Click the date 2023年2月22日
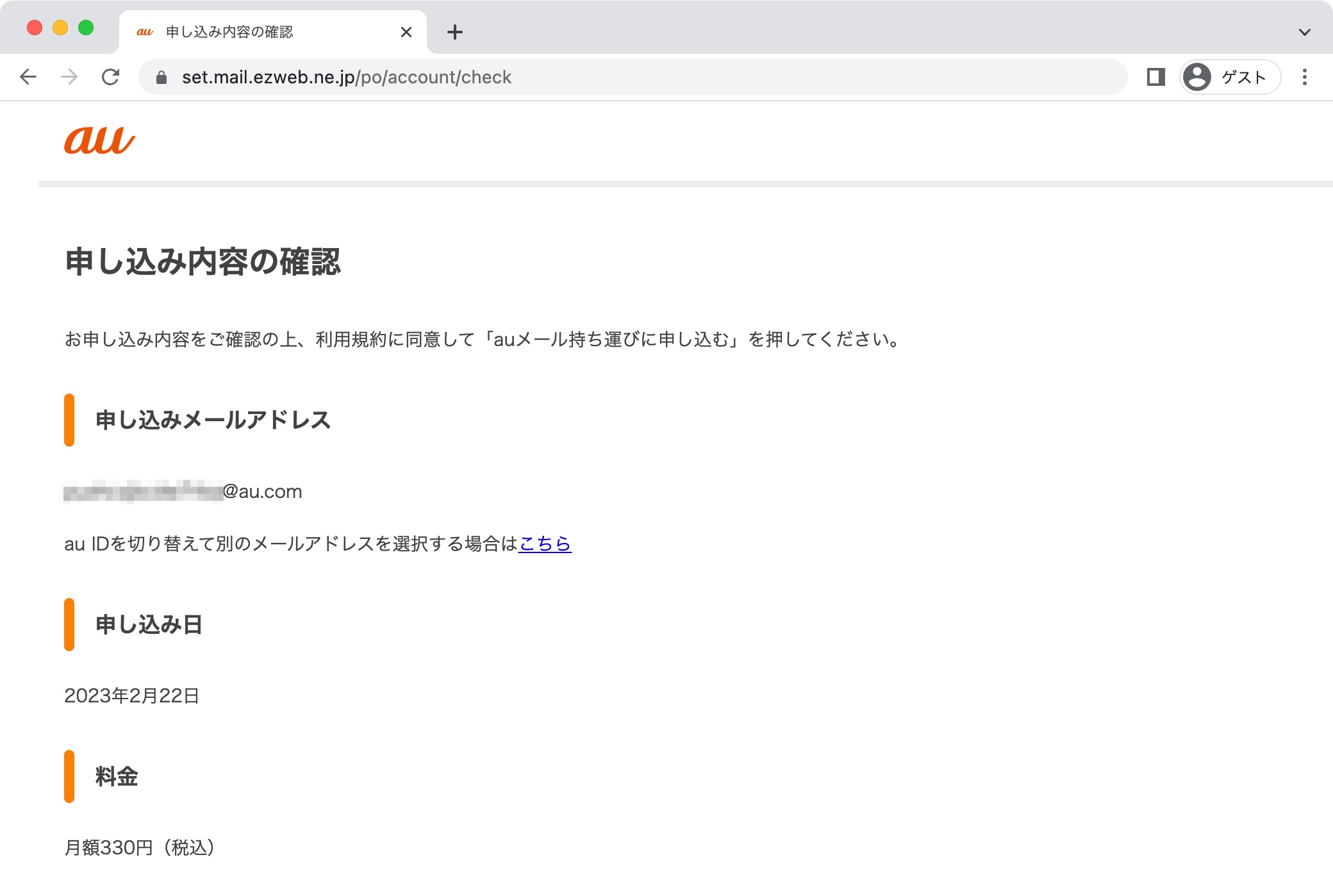 pos(132,695)
